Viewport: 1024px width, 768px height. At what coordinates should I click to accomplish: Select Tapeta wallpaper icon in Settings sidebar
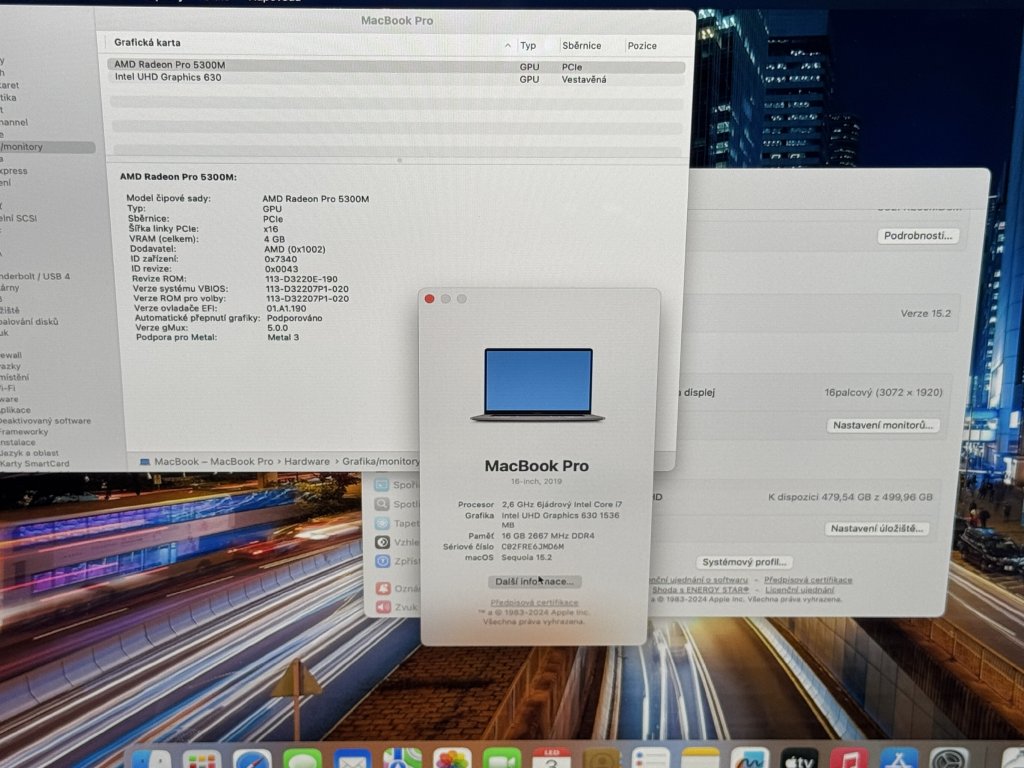pos(383,523)
